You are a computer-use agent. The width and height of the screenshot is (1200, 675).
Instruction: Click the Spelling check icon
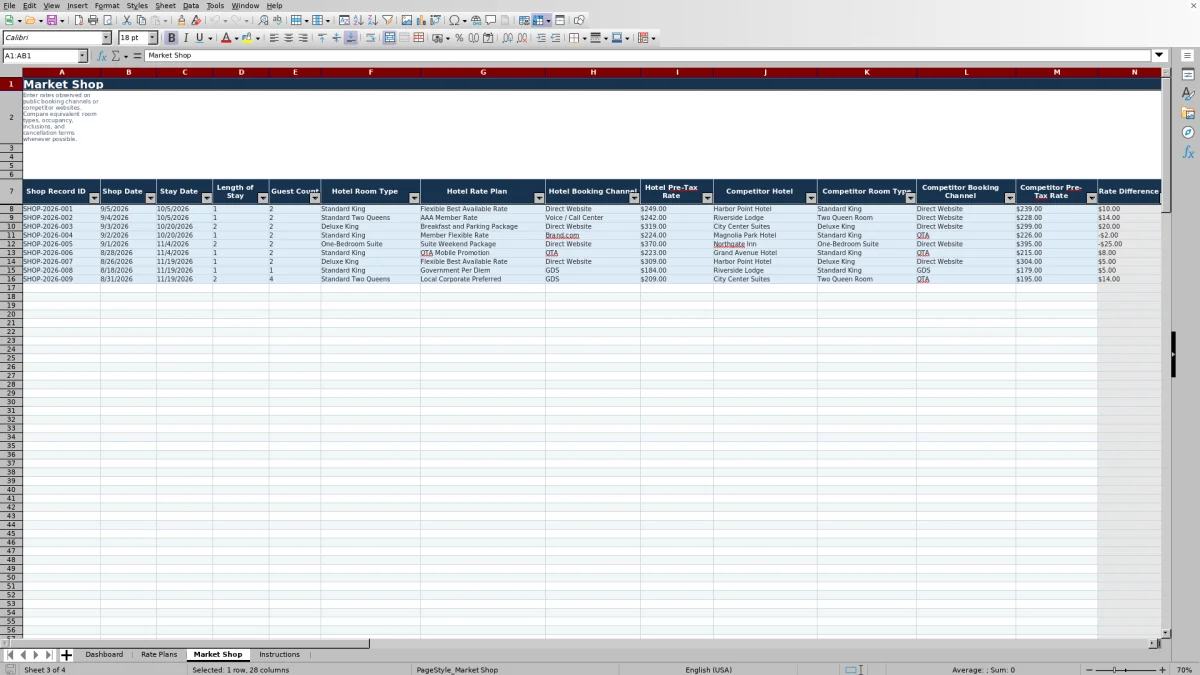coord(277,20)
